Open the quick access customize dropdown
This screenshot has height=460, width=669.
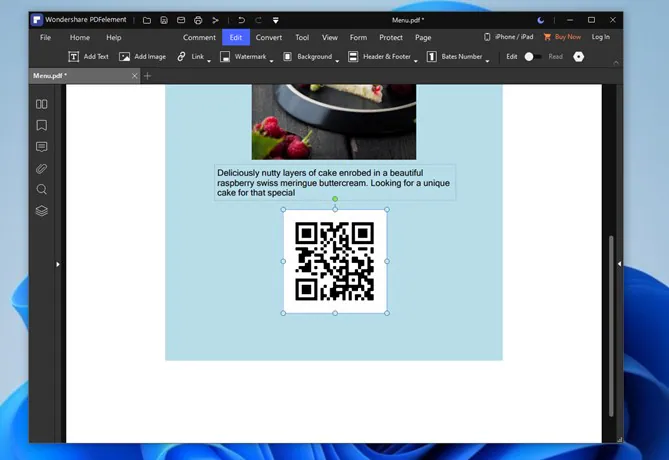tap(276, 20)
